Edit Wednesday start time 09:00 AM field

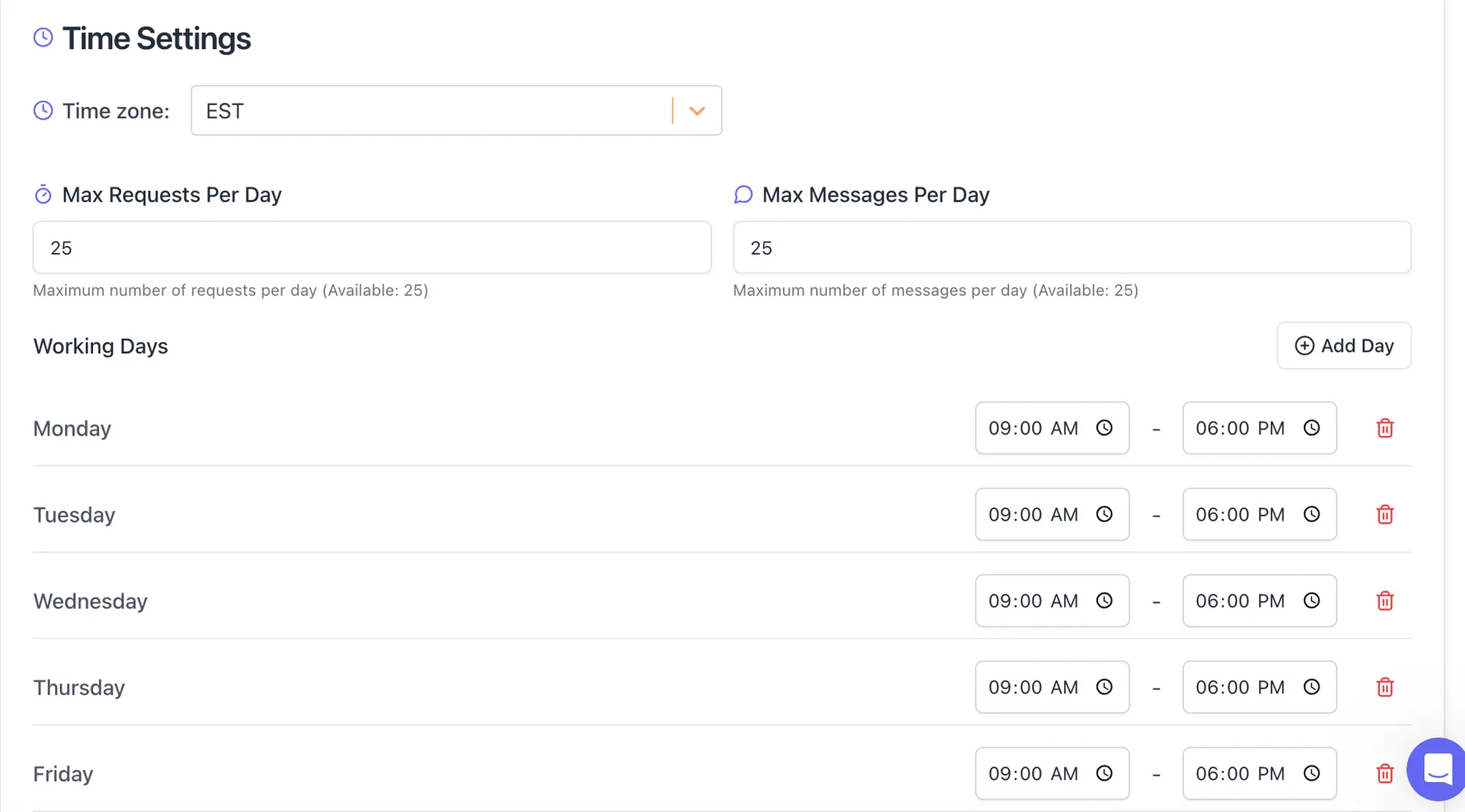coord(1033,601)
